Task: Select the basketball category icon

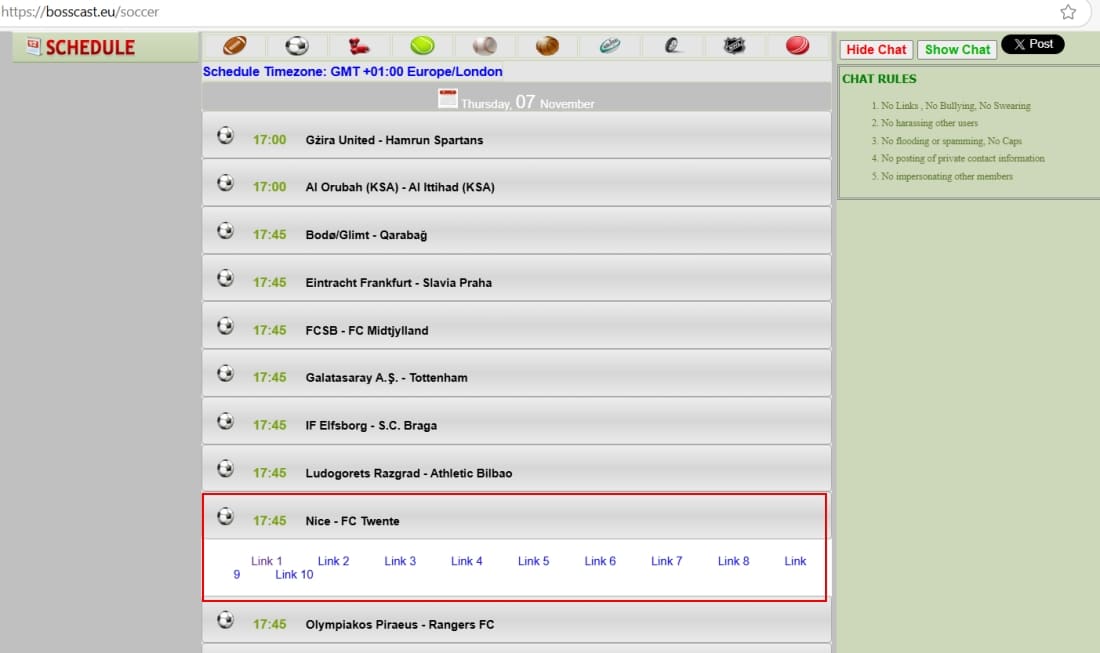Action: point(547,46)
